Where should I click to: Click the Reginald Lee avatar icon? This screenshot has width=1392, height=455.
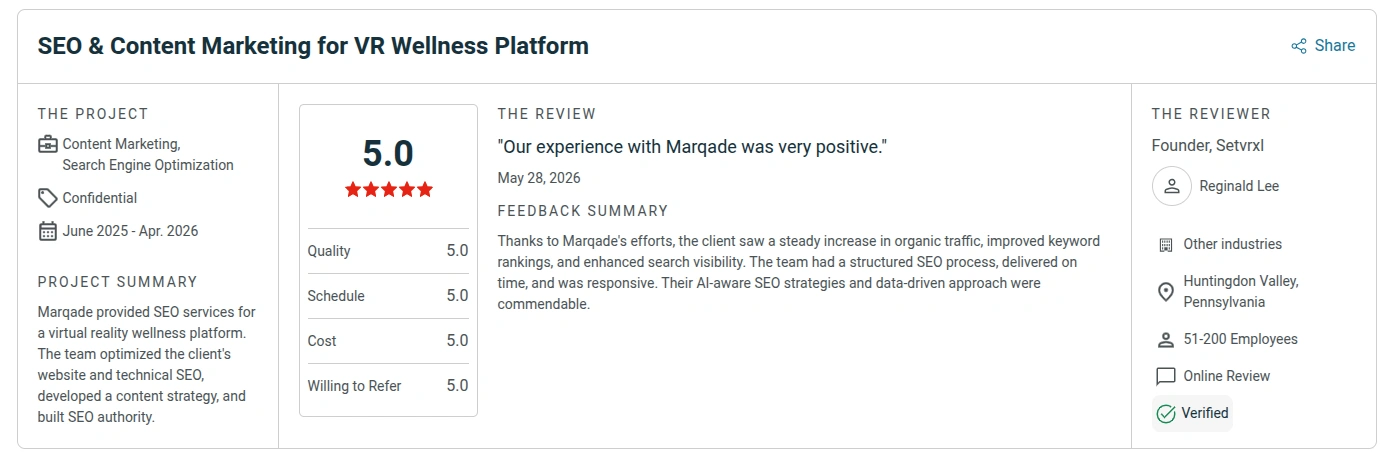[1172, 186]
